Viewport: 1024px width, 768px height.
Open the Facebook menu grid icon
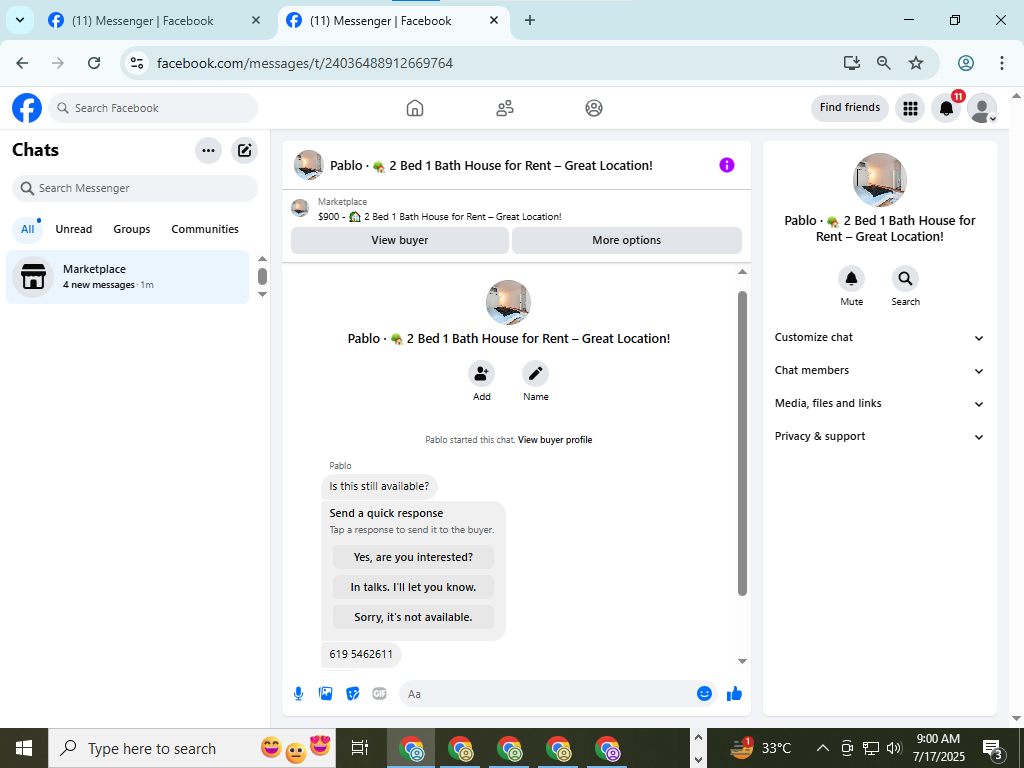click(910, 108)
